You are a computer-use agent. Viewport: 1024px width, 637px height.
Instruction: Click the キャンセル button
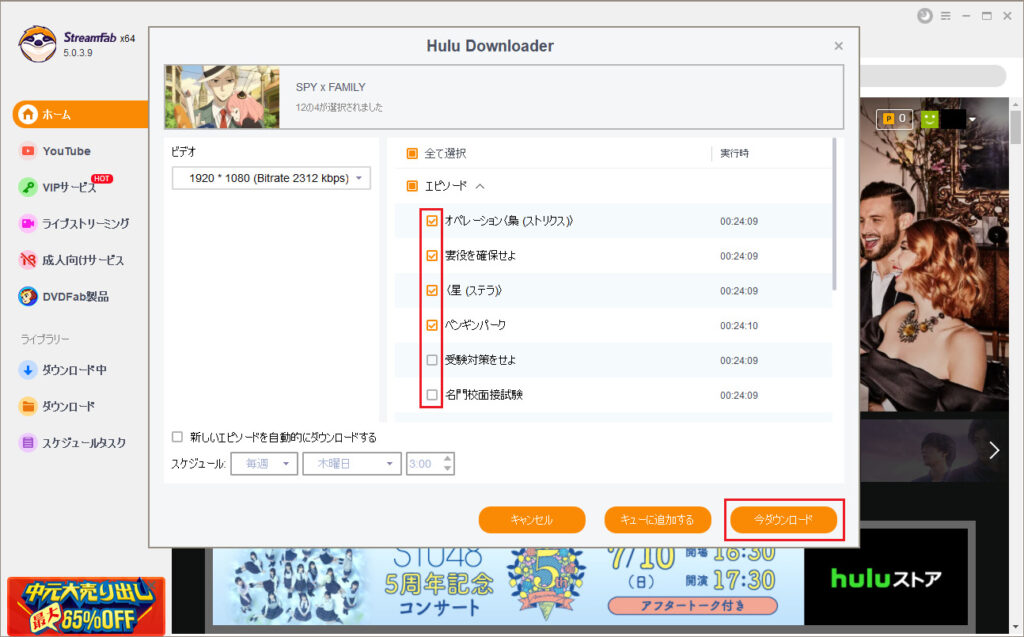(532, 520)
